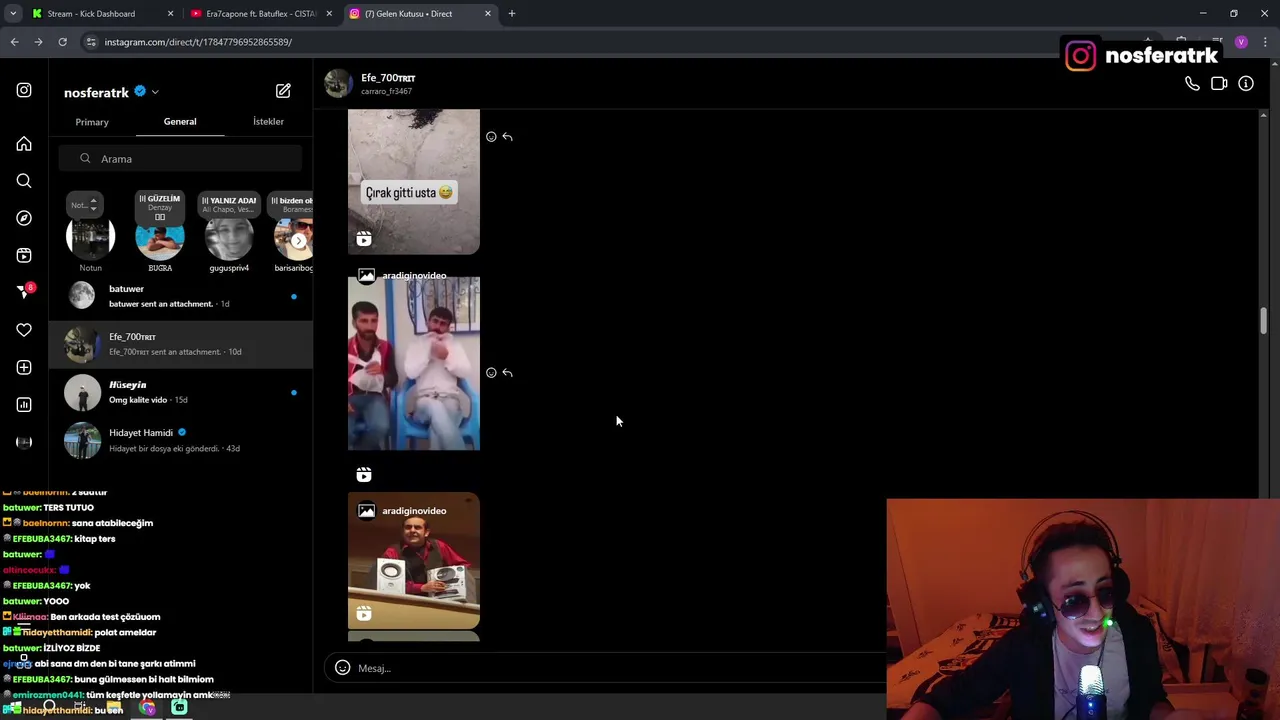Switch to the Primary inbox tab

point(92,122)
